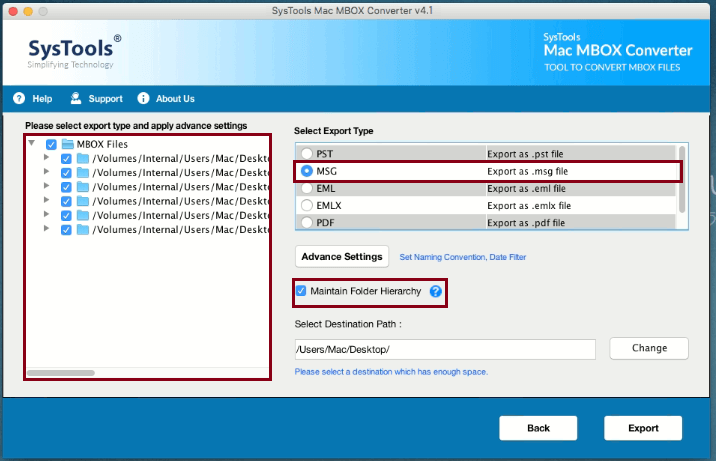Uncheck the last /Volumes folder checkbox
This screenshot has height=461, width=716.
[66, 230]
